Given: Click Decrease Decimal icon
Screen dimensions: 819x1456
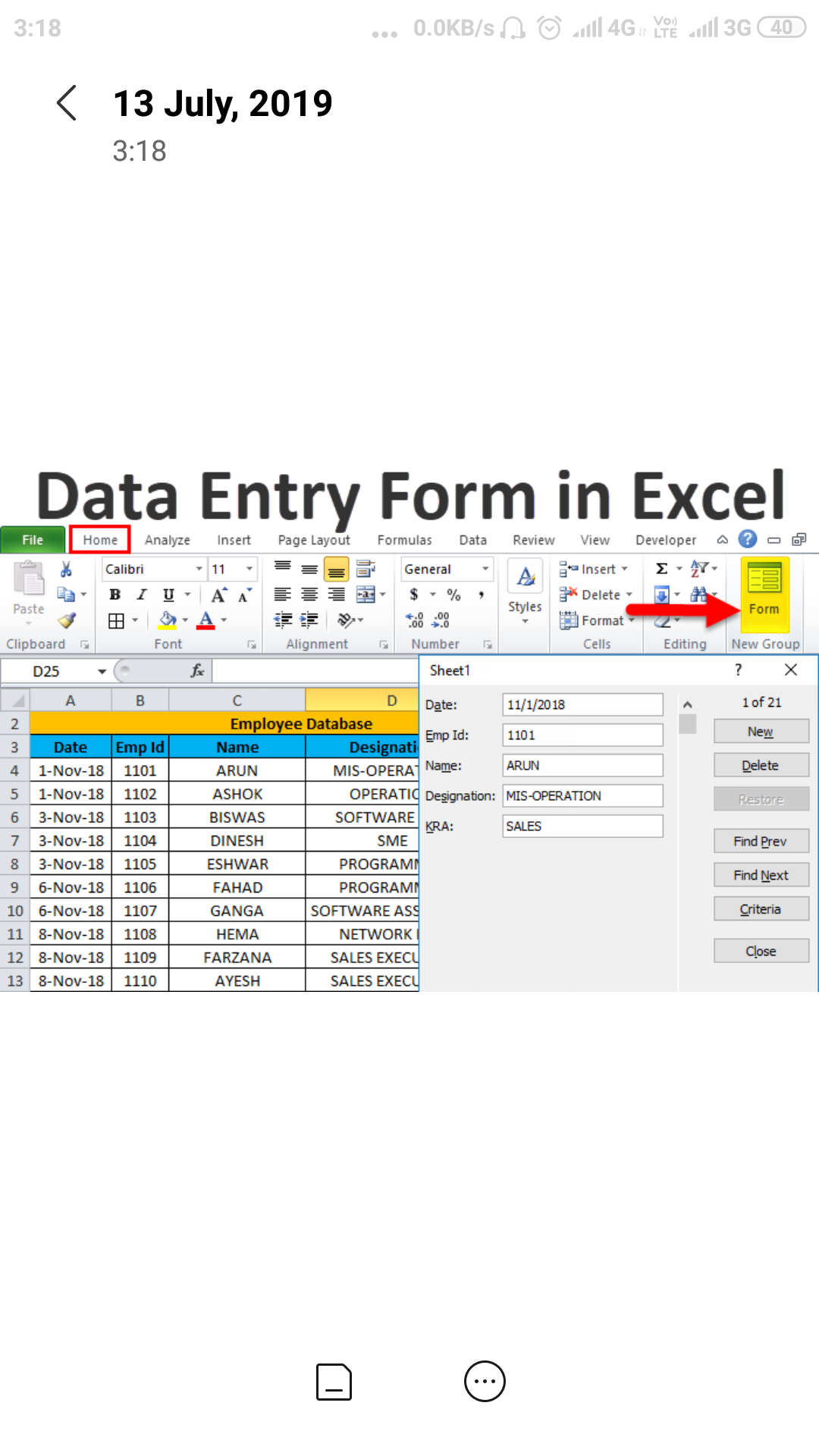Looking at the screenshot, I should [441, 620].
